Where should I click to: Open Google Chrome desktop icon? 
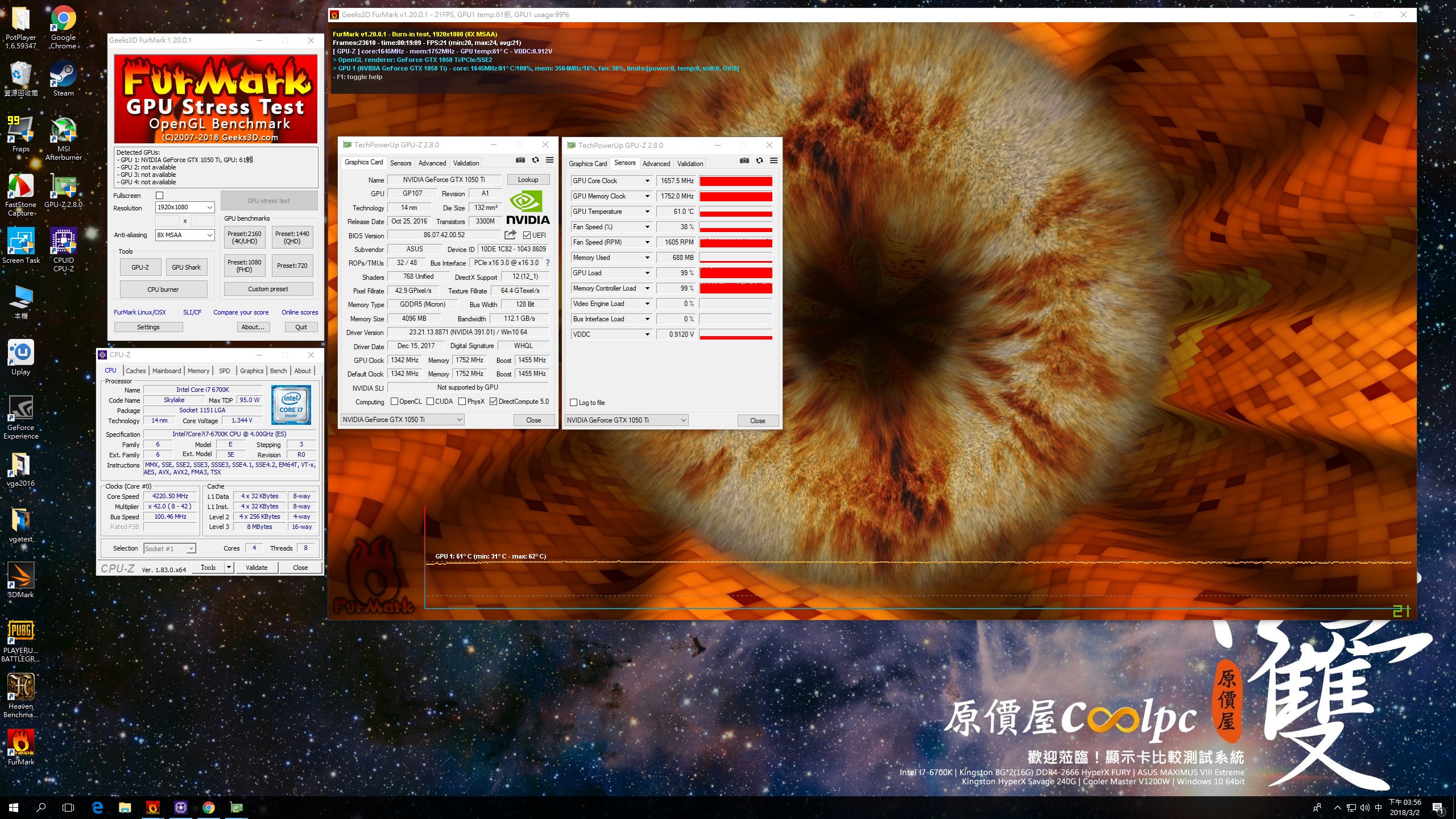63,27
